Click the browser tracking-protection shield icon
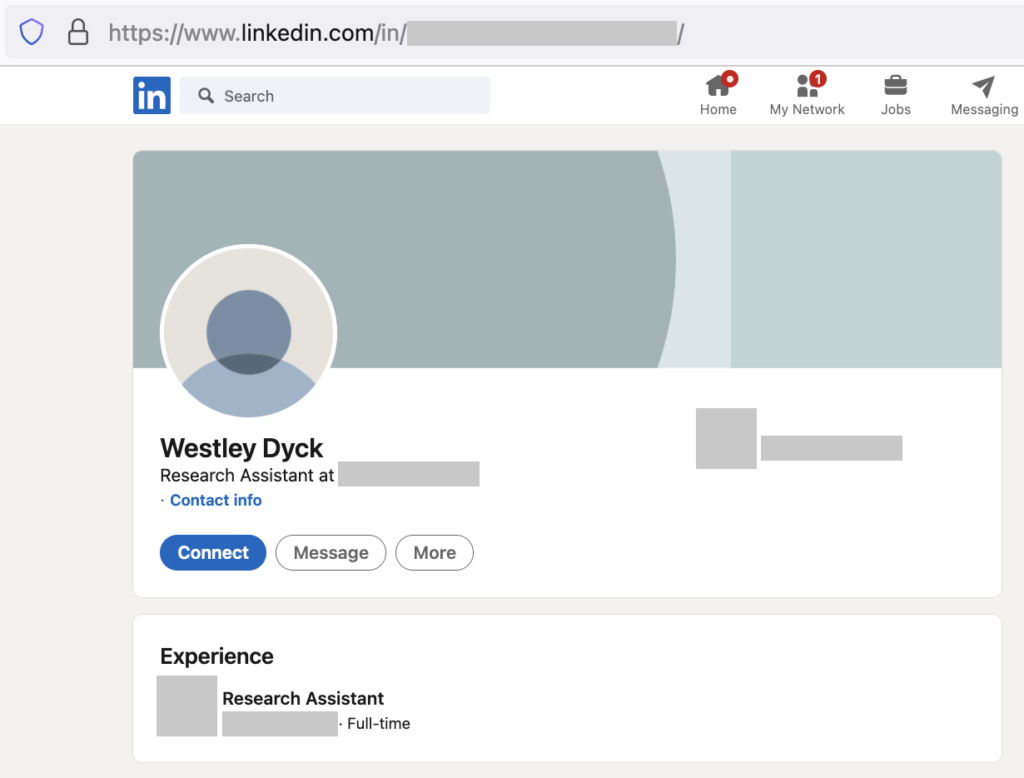The width and height of the screenshot is (1024, 778). point(31,31)
